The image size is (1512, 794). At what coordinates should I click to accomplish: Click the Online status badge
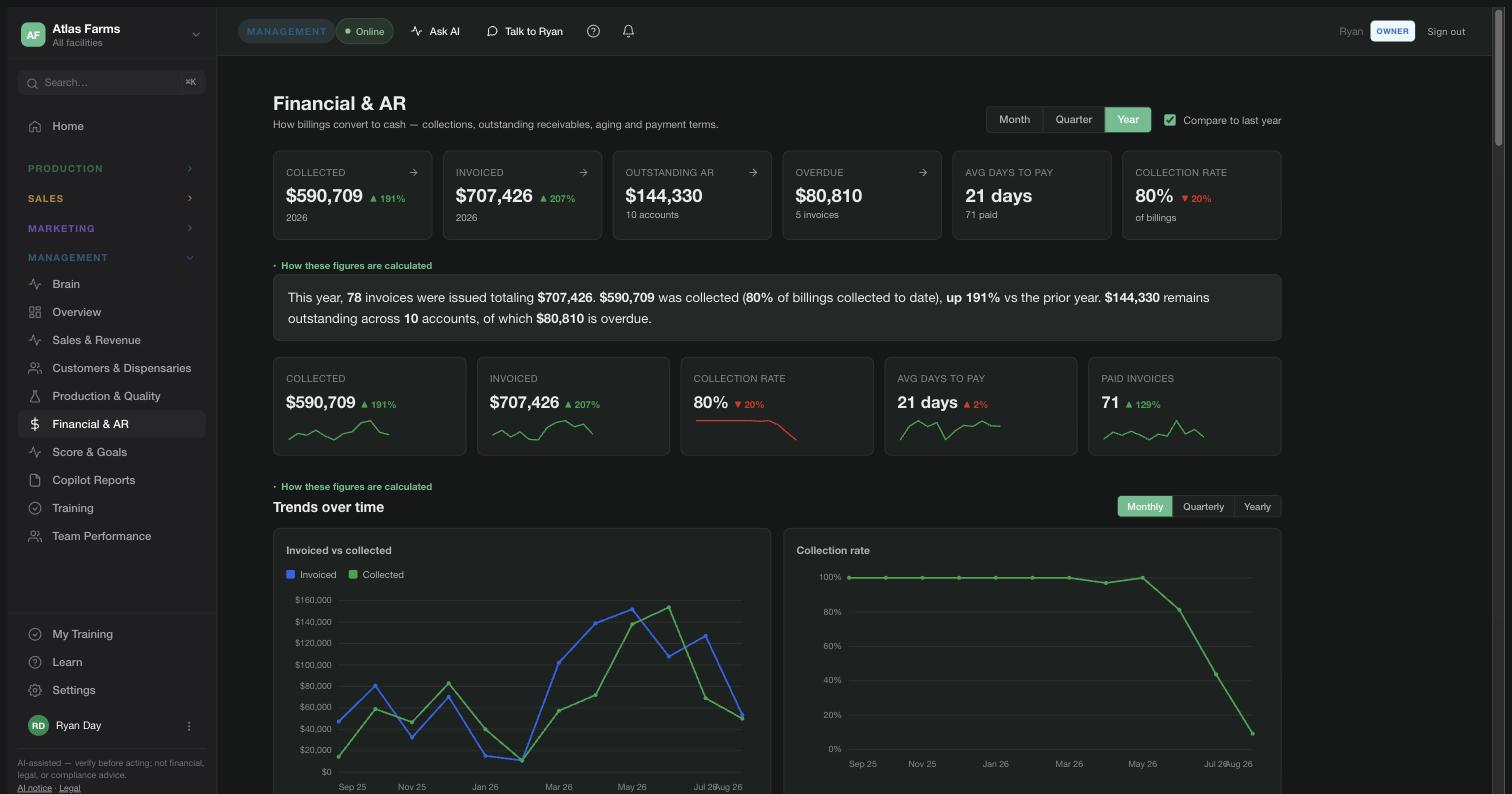point(365,31)
